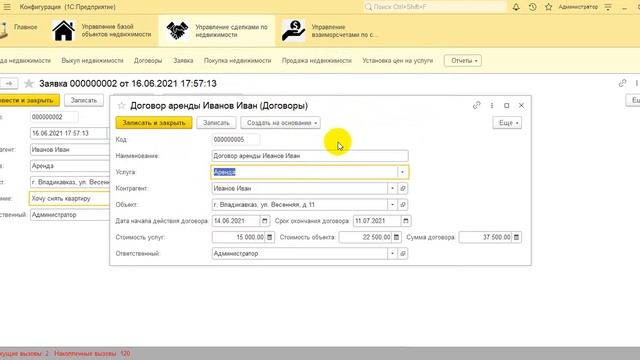Expand the Объект dropdown
Viewport: 640px width, 360px height.
point(392,204)
